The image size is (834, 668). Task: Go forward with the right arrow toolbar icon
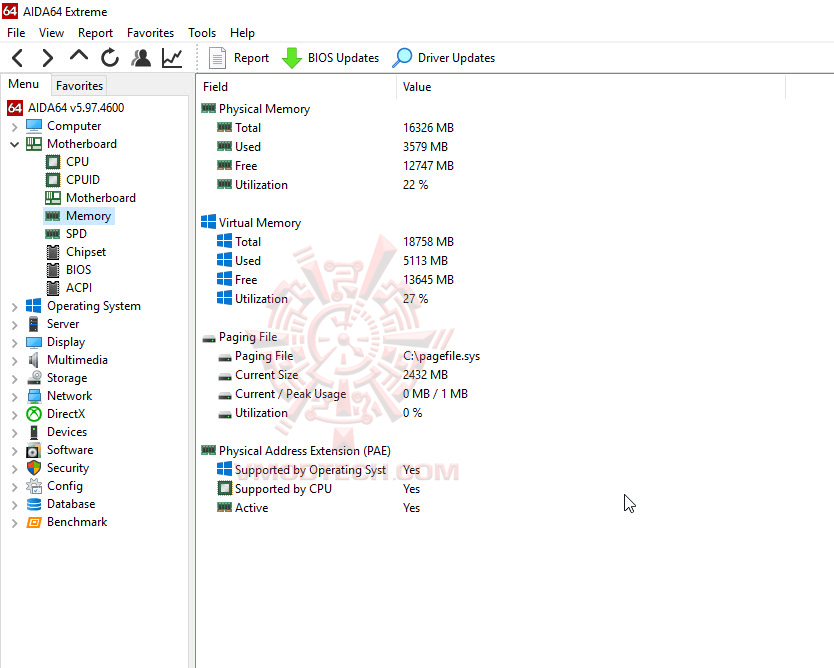(x=48, y=57)
